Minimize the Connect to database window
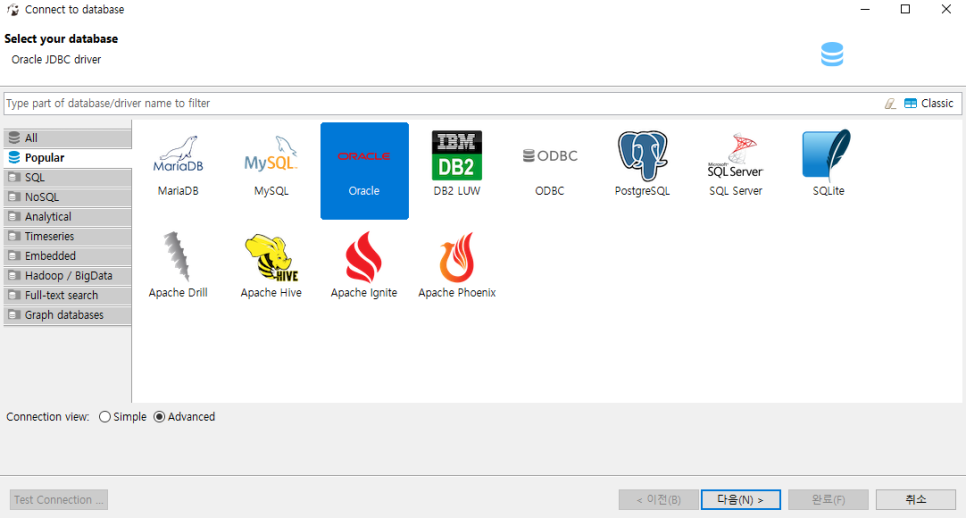 (x=865, y=9)
